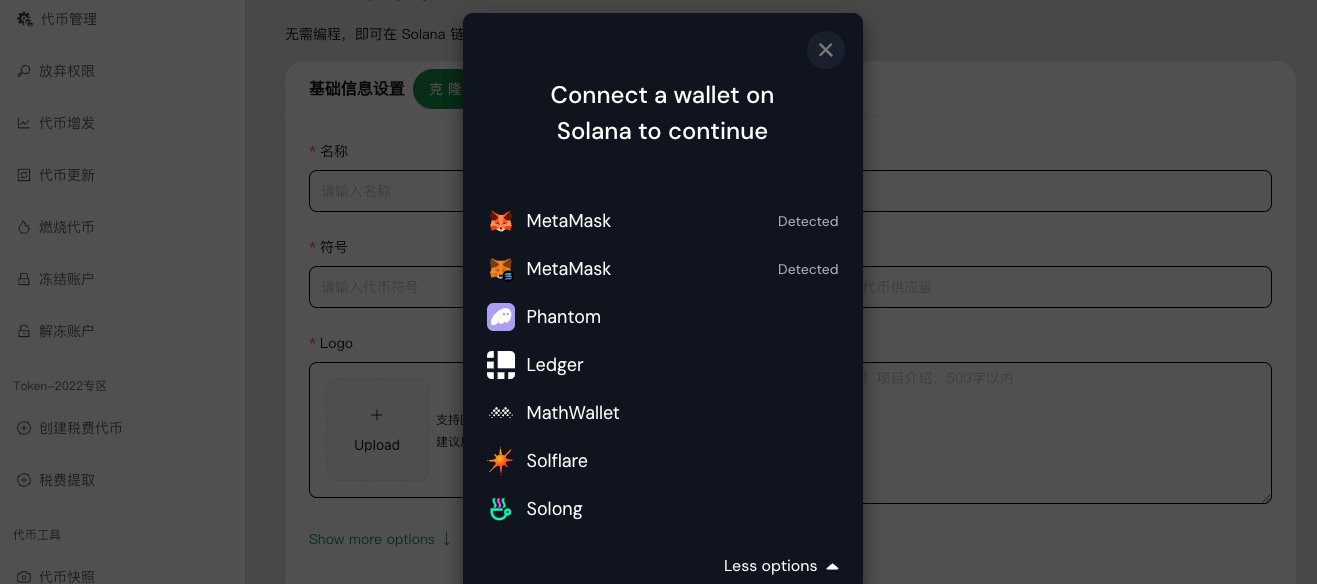The image size is (1317, 584).
Task: Collapse wallet list with Less options
Action: click(780, 566)
